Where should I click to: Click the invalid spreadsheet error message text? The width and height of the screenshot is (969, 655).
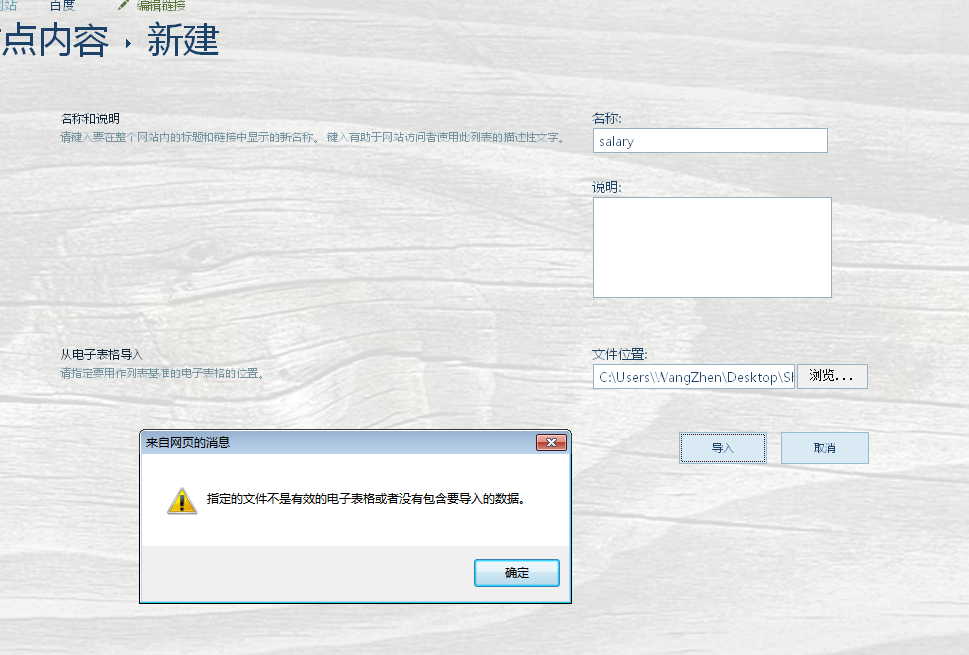(x=366, y=499)
